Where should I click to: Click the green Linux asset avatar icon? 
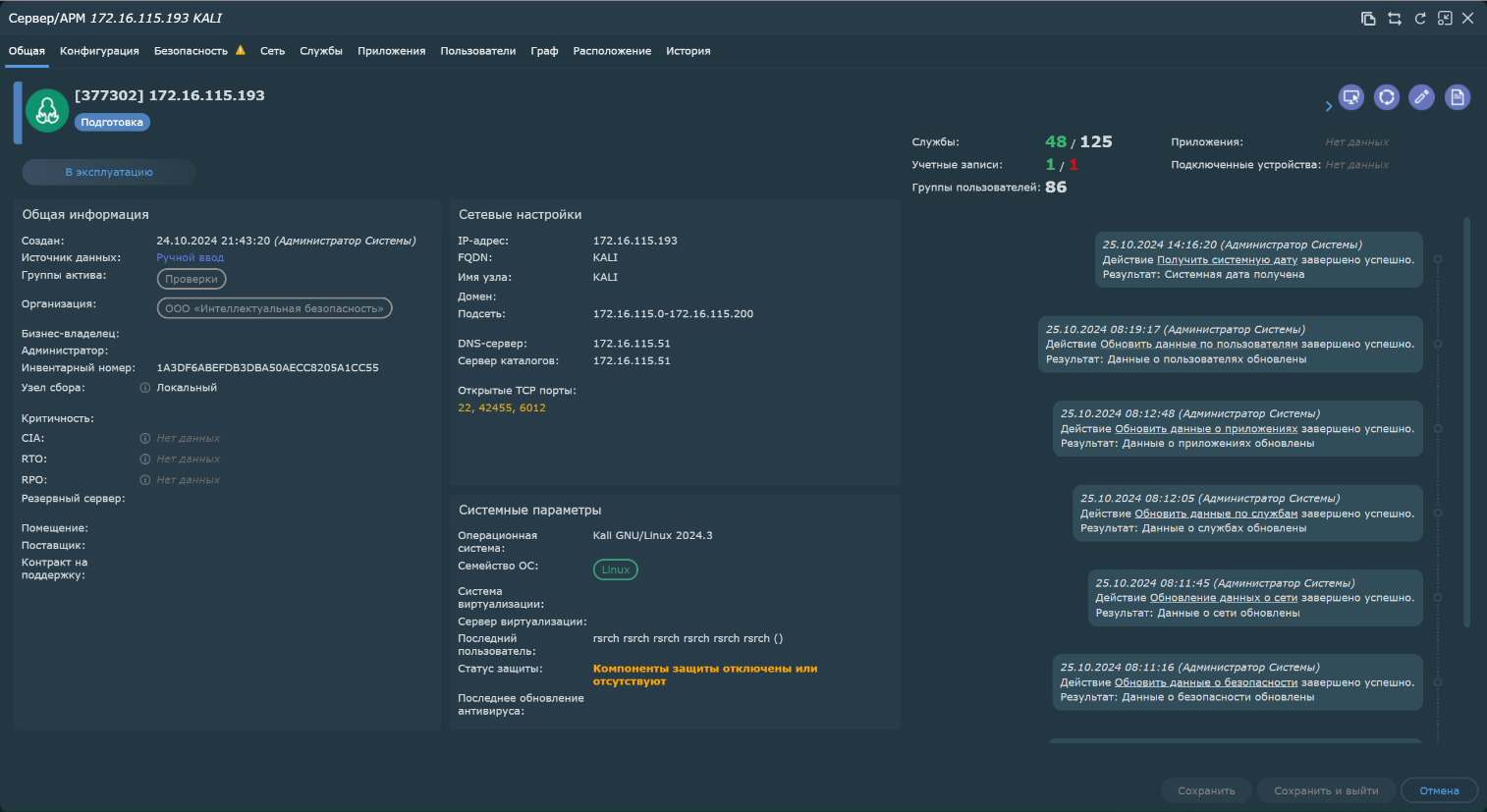coord(47,111)
